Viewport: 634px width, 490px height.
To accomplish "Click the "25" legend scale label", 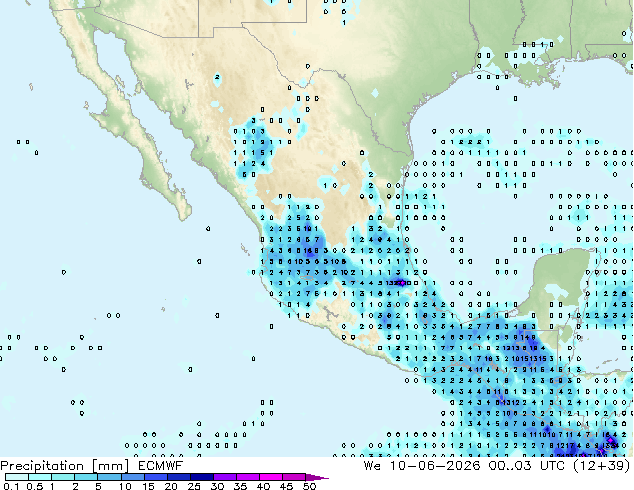I will click(194, 486).
